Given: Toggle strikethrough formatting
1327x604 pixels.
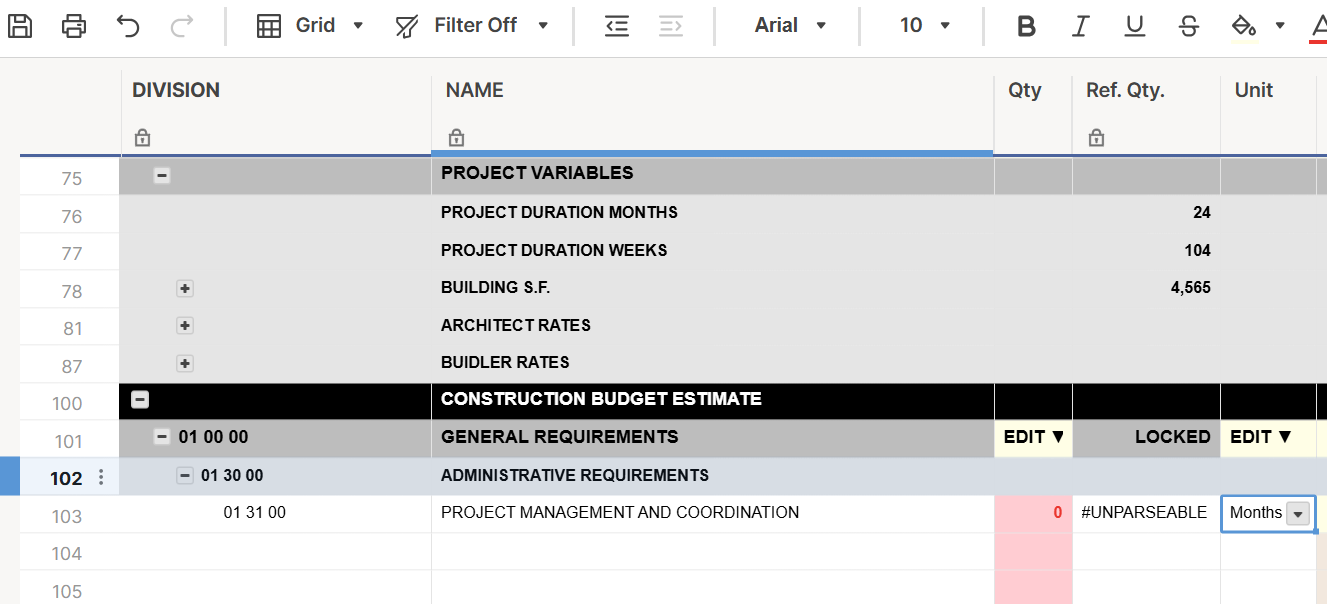Looking at the screenshot, I should tap(1188, 25).
